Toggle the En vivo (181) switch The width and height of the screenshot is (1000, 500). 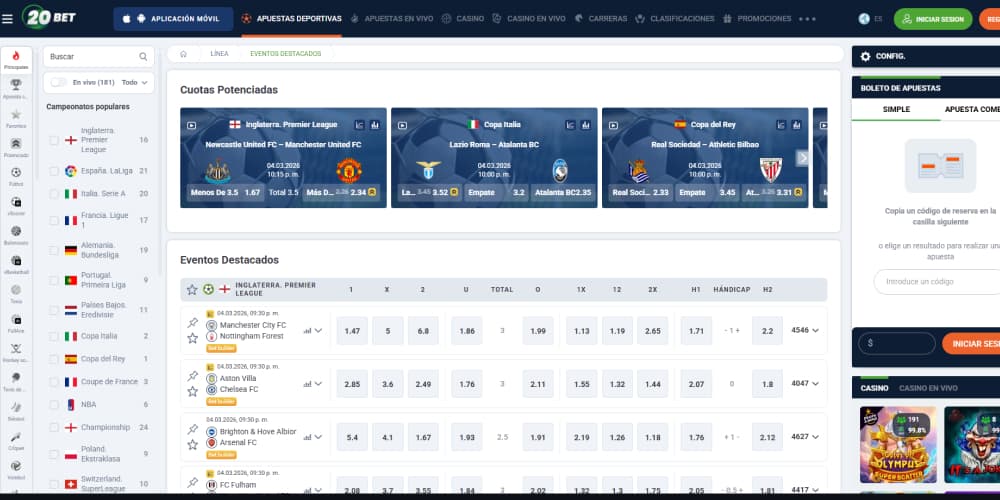tap(59, 83)
